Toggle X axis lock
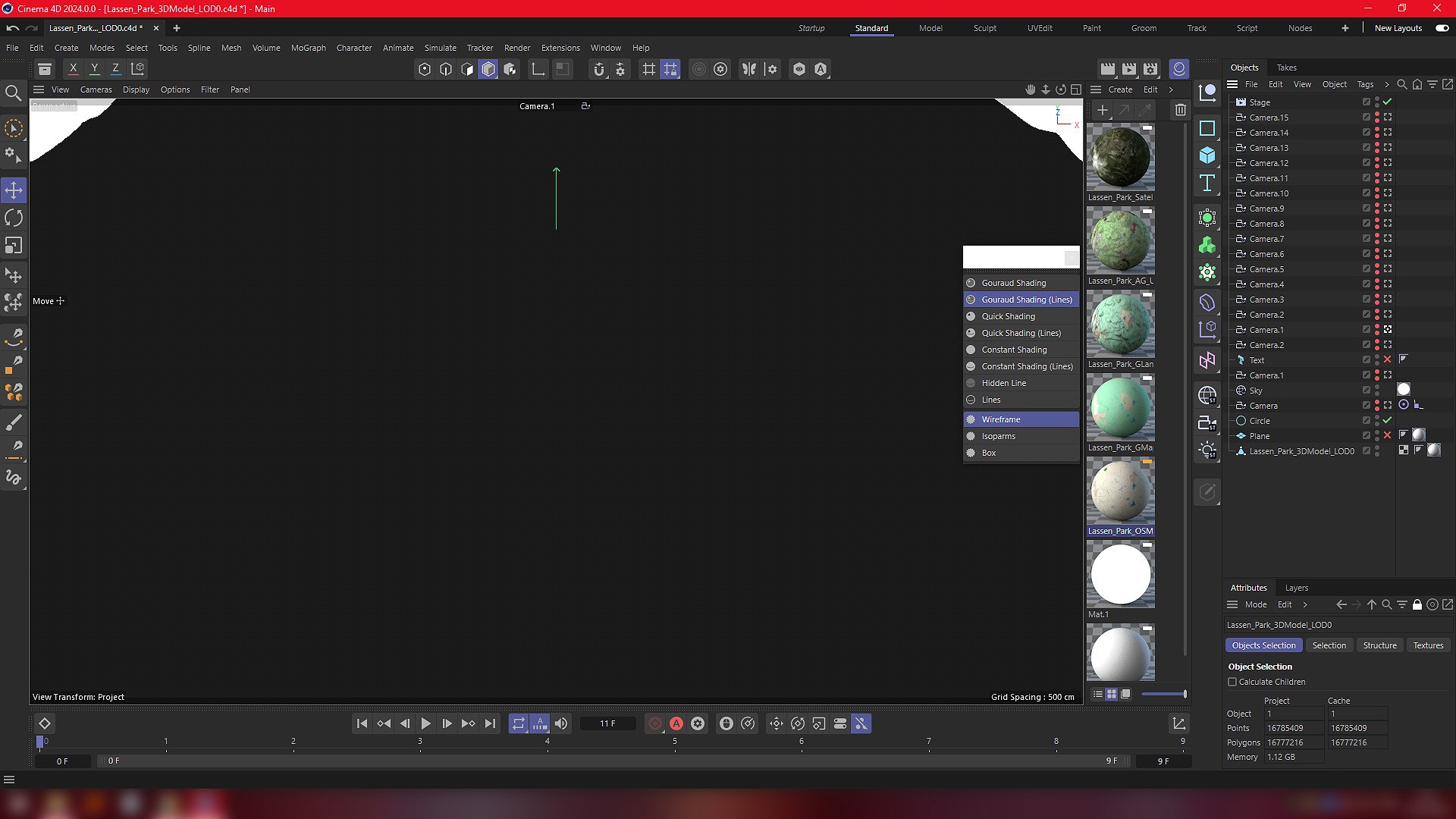1456x819 pixels. point(73,68)
